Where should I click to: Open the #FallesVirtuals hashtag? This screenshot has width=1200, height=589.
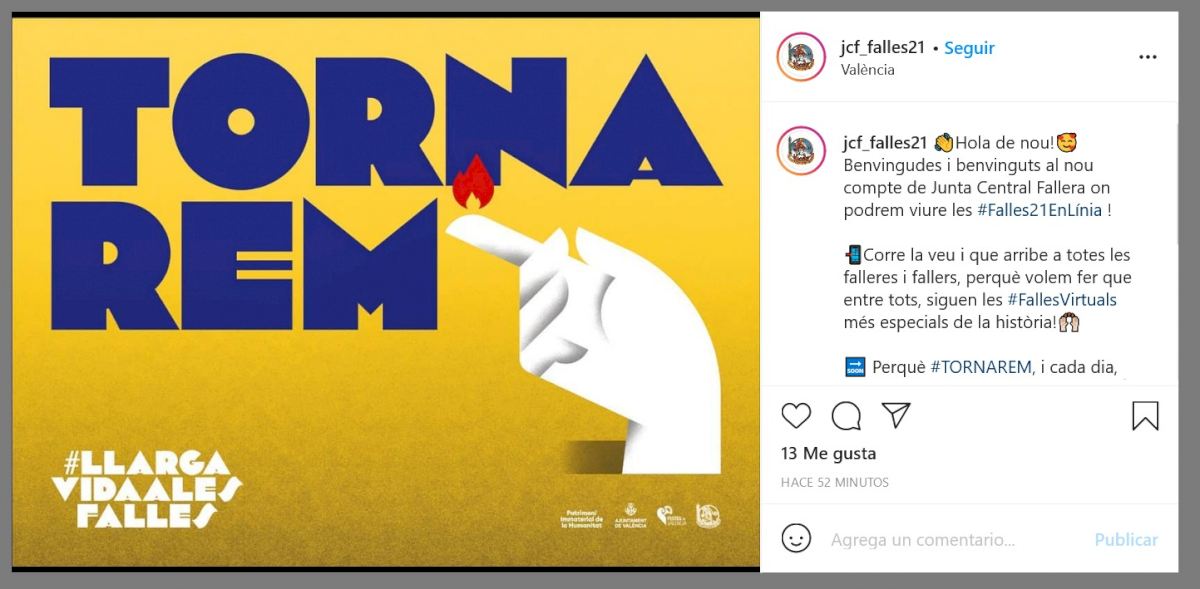pos(1062,299)
